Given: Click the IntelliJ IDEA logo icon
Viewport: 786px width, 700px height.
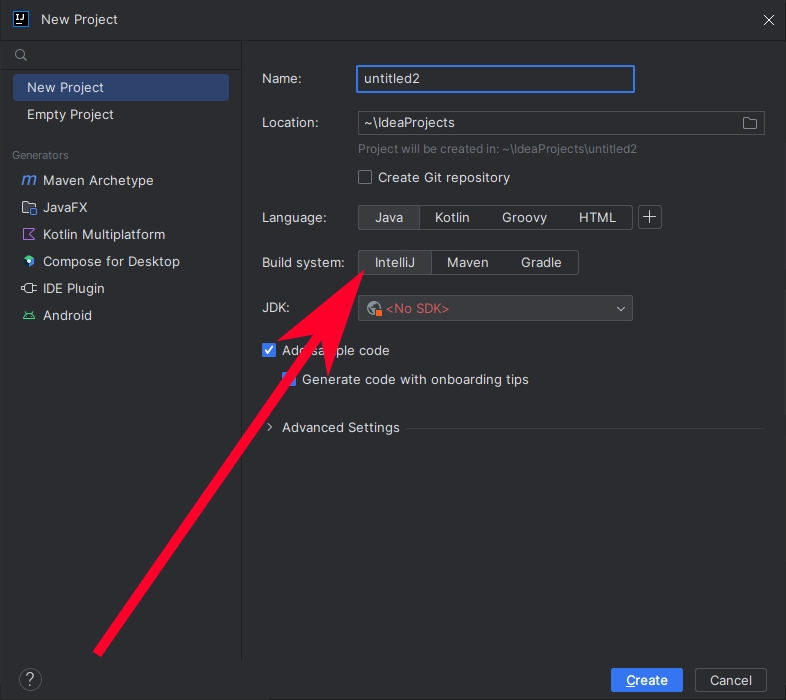Looking at the screenshot, I should [21, 19].
